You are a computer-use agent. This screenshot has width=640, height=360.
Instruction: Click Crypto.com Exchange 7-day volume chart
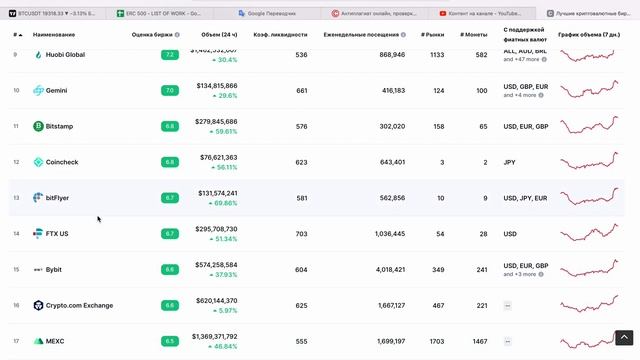click(x=589, y=304)
